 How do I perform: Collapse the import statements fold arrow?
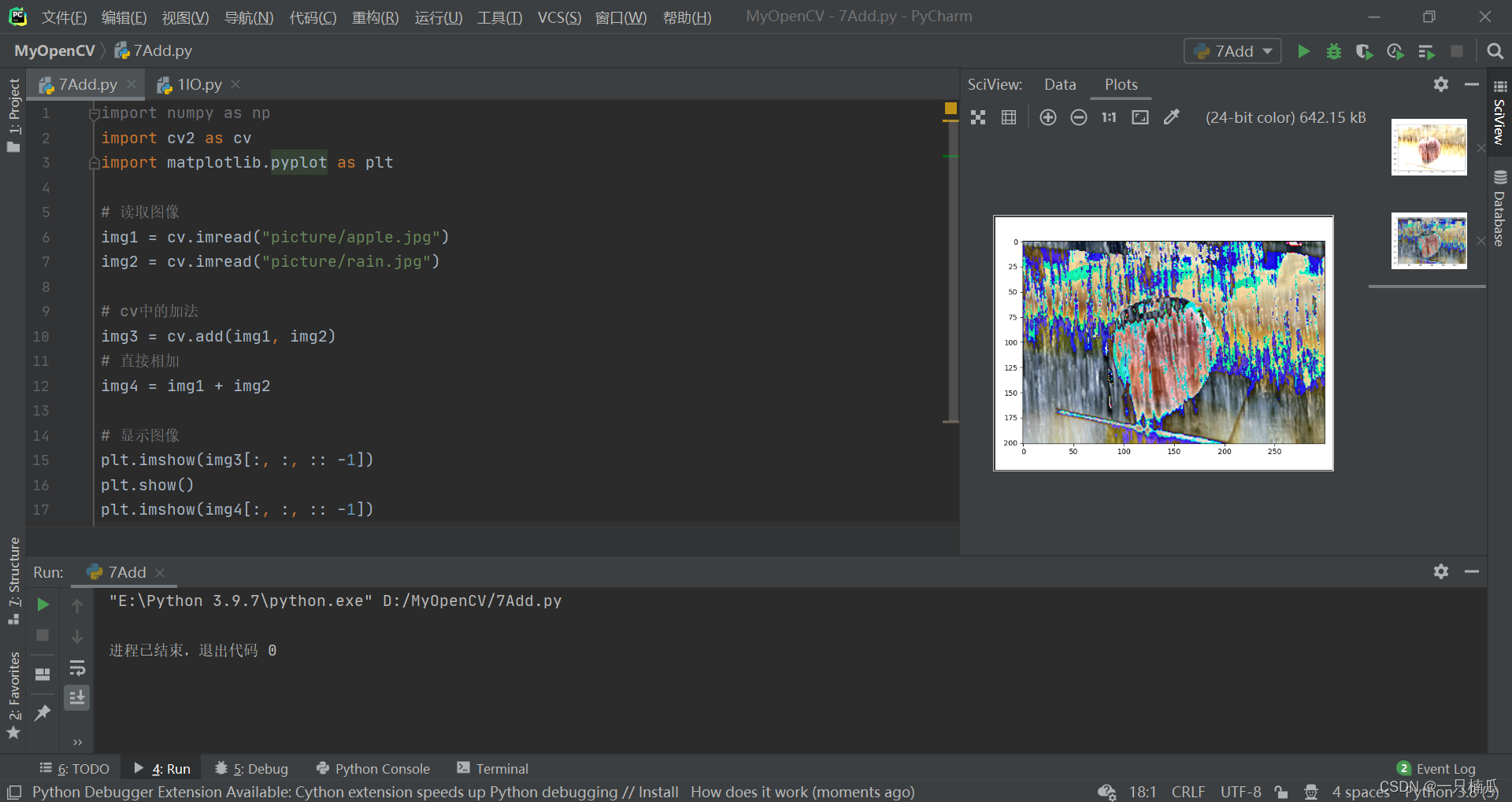click(x=94, y=113)
